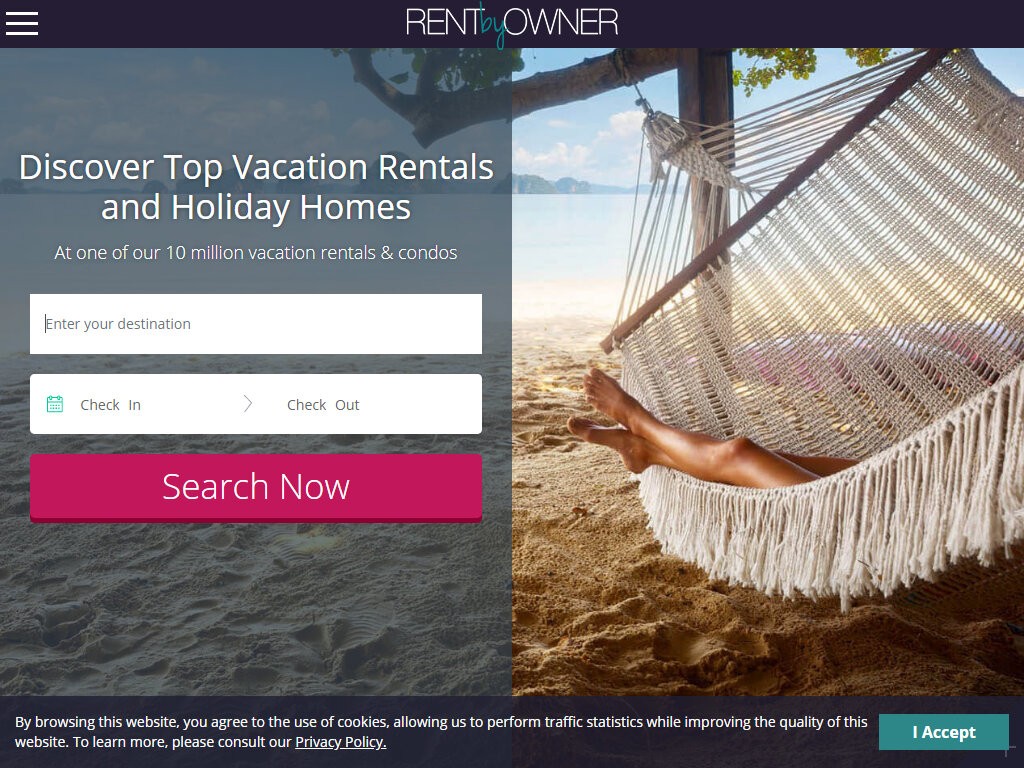Open the Check Out date picker

[323, 405]
